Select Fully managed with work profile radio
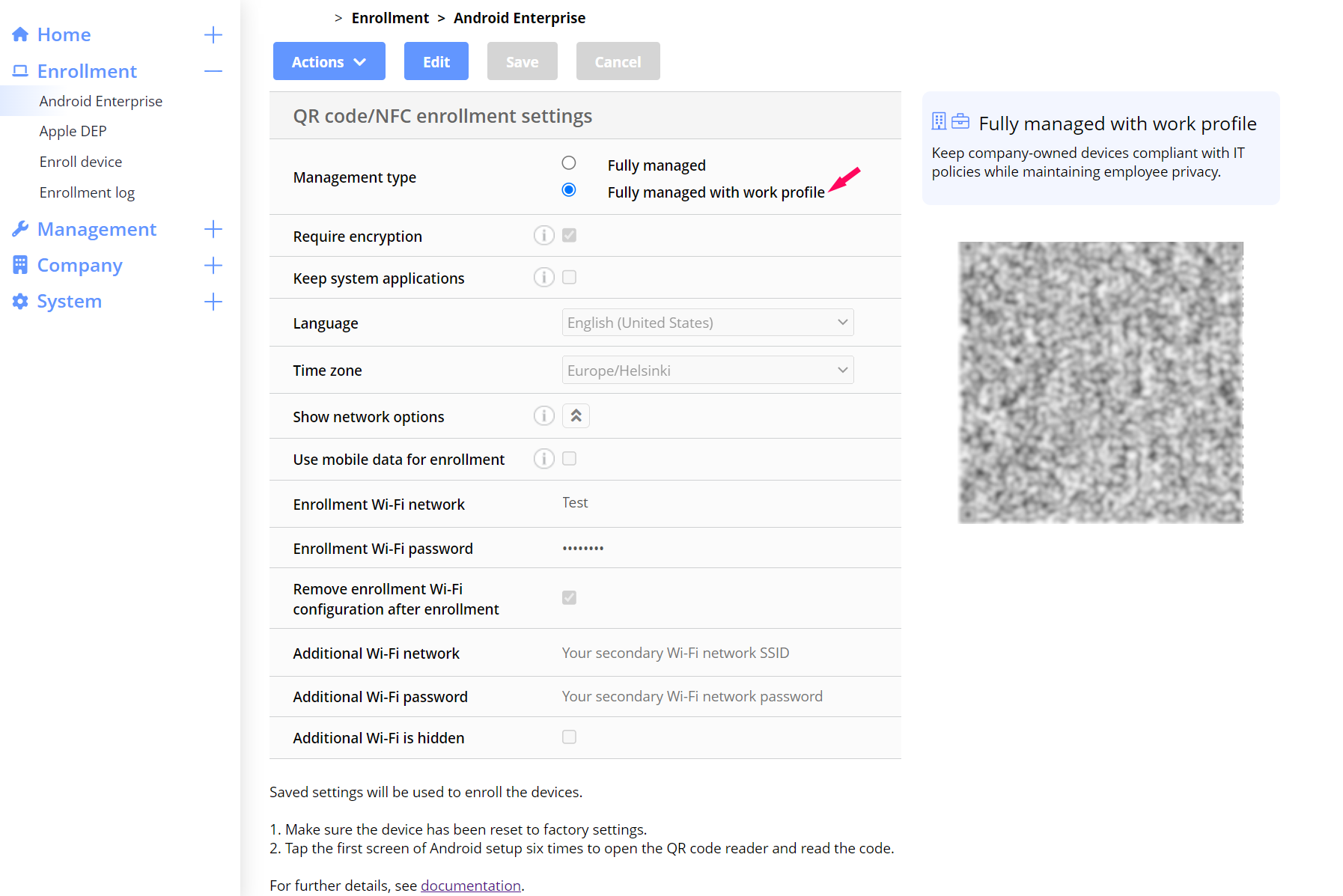 [569, 190]
